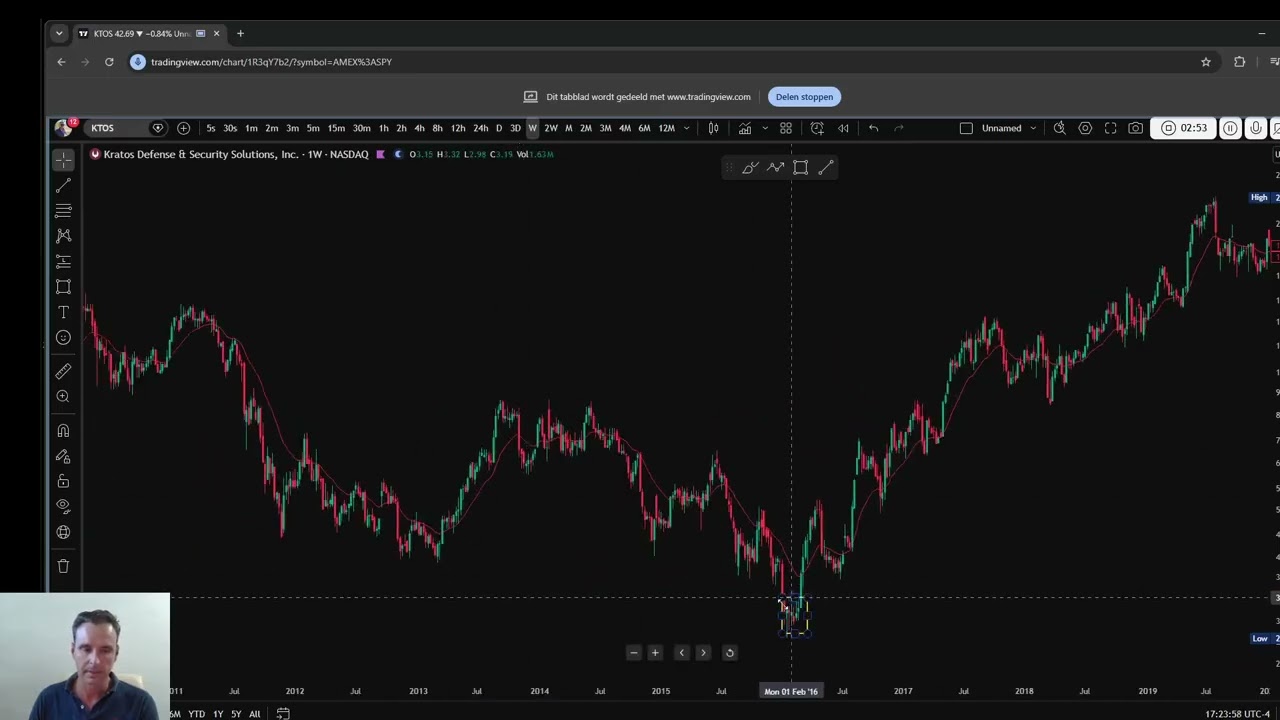Viewport: 1280px width, 720px height.
Task: Pause the screen recording
Action: [x=1230, y=128]
